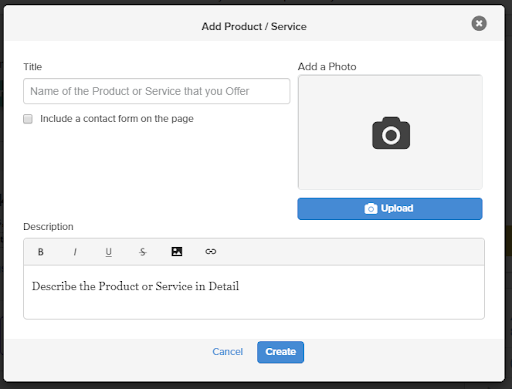Close the Add Product / Service dialog
512x389 pixels.
tap(479, 23)
